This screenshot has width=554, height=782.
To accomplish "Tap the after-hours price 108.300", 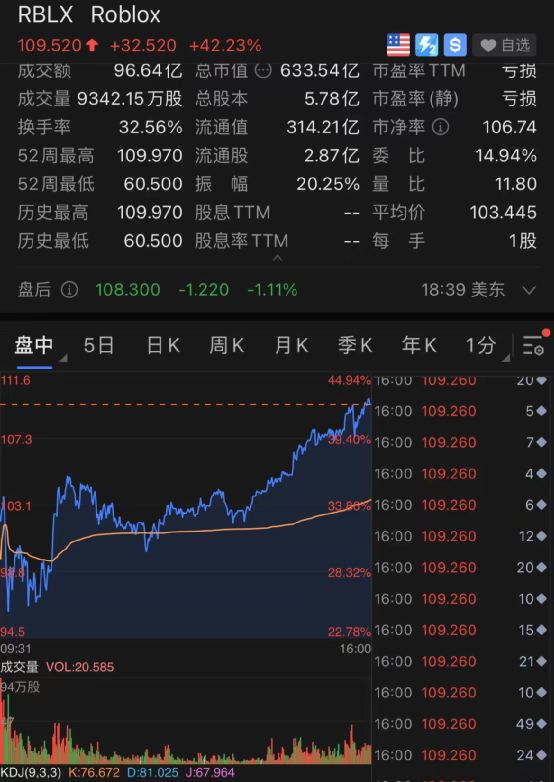I will point(128,290).
